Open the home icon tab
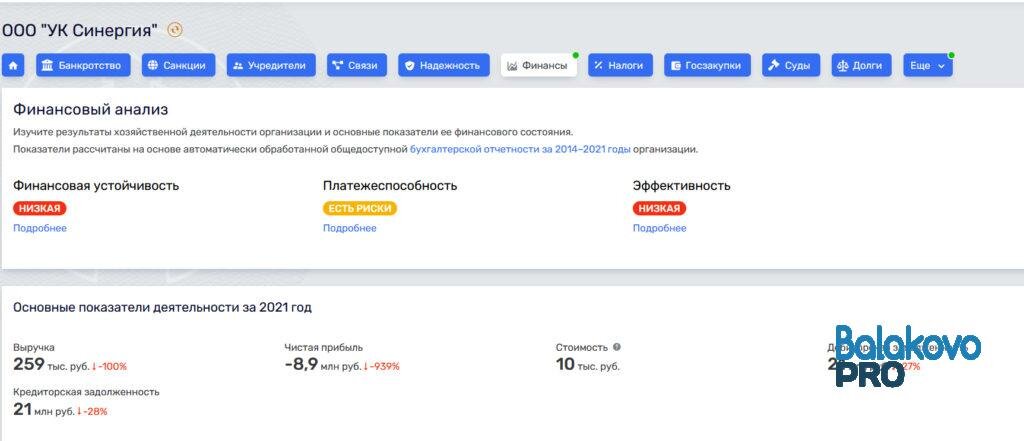1024x441 pixels. coord(13,65)
